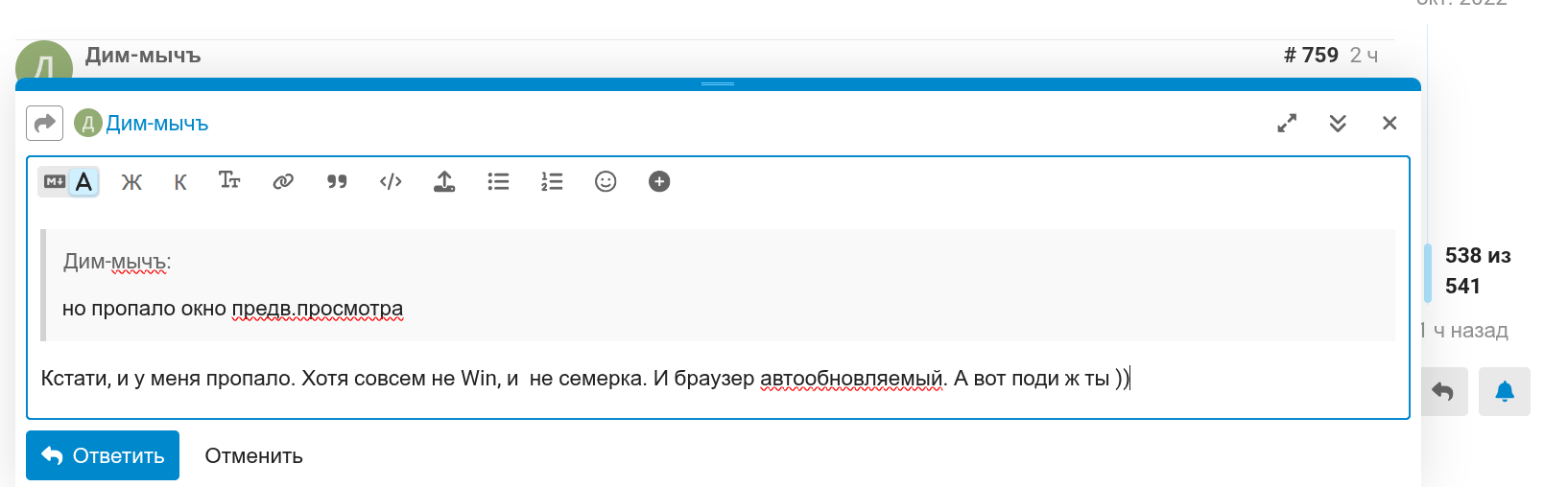Image resolution: width=1568 pixels, height=487 pixels.
Task: Open the emoji picker
Action: tap(606, 181)
